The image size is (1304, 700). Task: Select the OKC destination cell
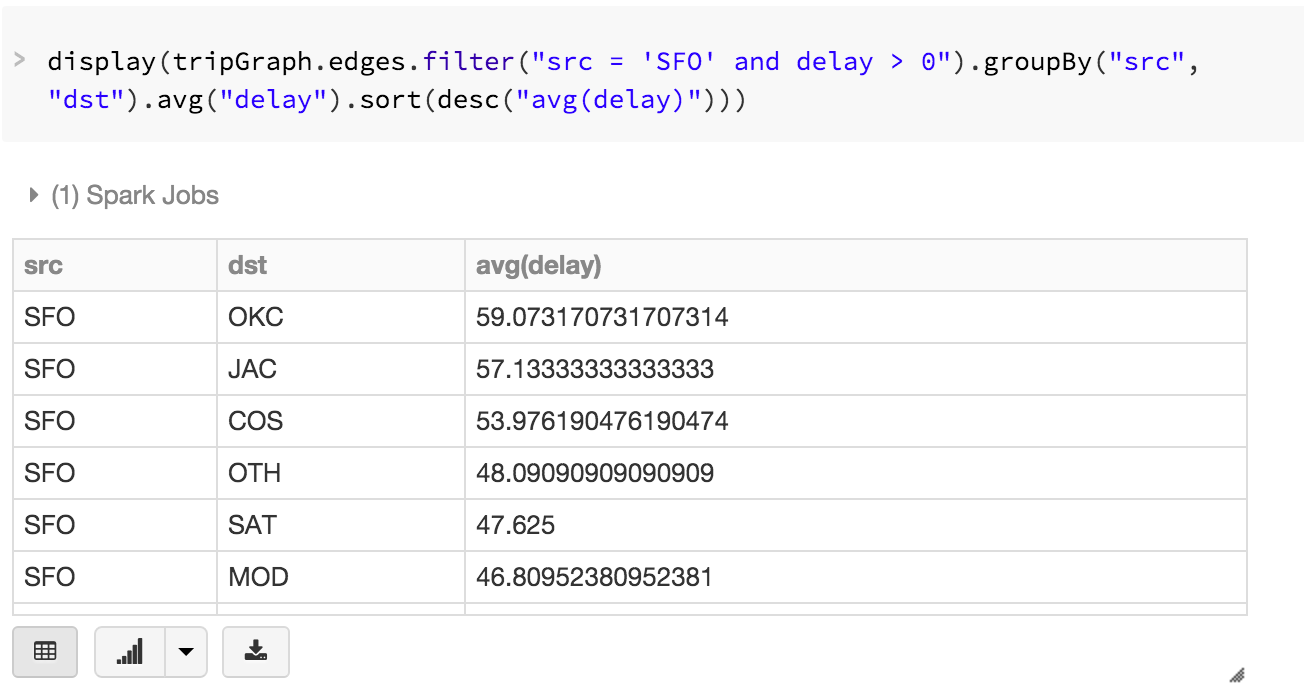pos(256,317)
